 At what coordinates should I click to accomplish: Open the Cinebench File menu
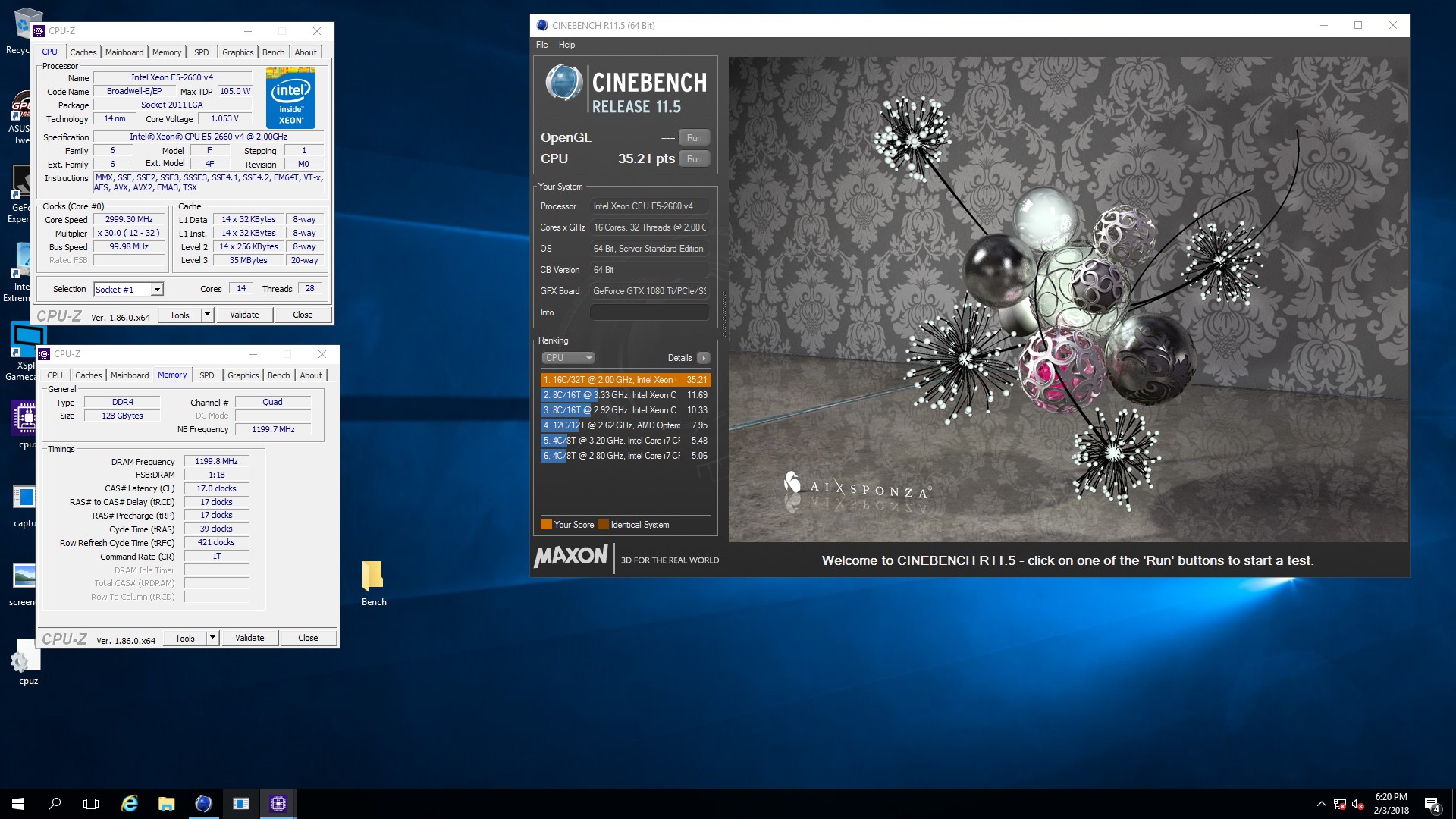point(541,45)
